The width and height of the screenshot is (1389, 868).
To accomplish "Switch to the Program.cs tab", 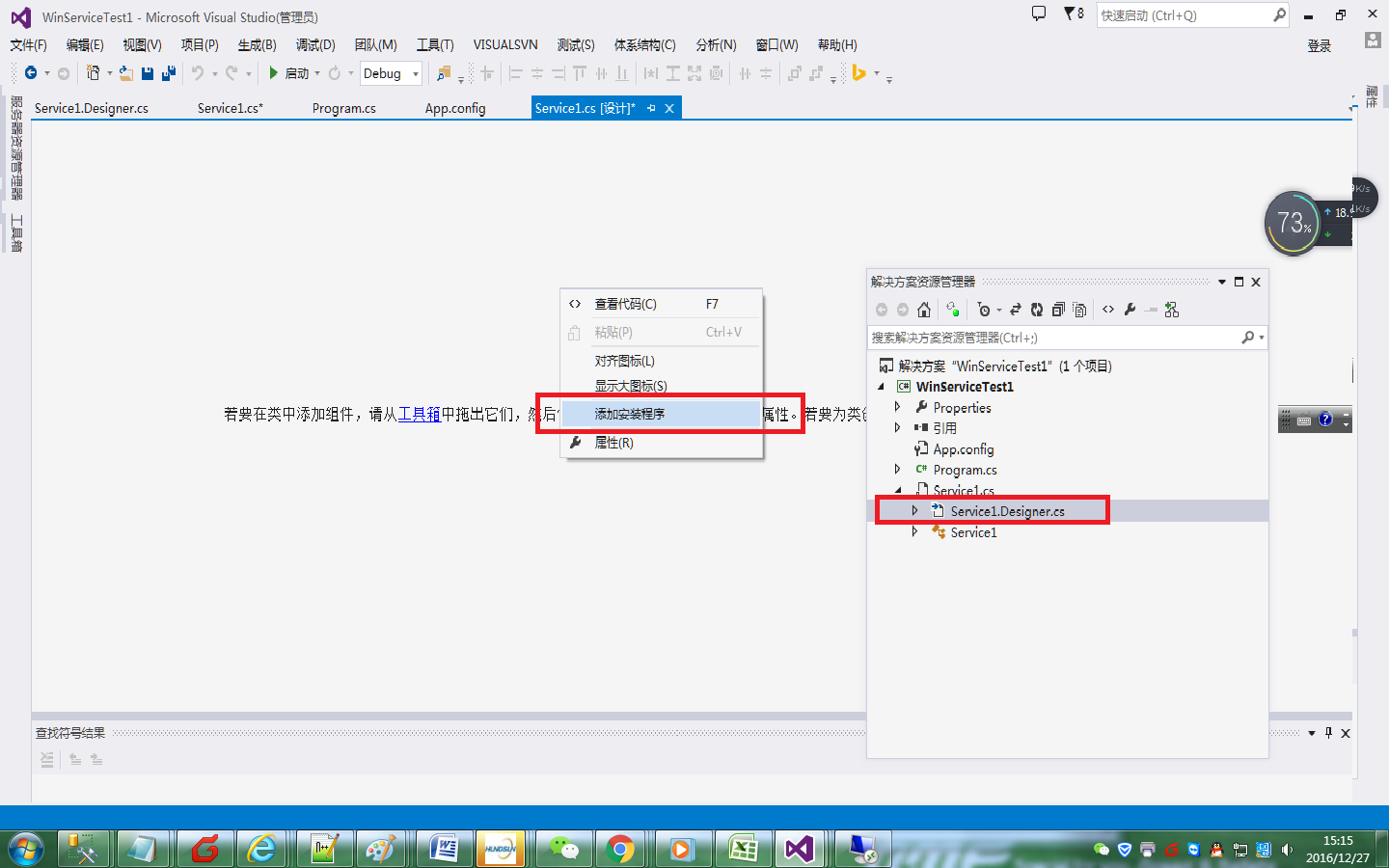I will tap(344, 108).
